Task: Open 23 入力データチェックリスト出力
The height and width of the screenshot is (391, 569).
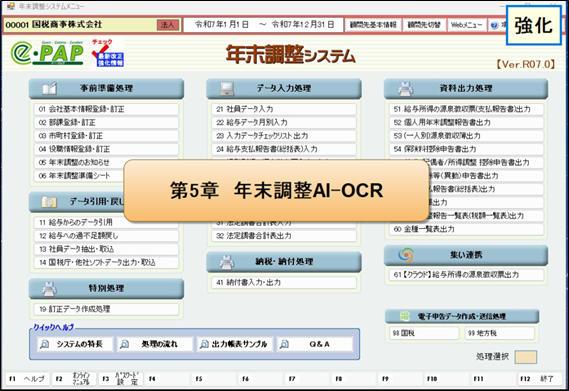Action: (x=284, y=136)
